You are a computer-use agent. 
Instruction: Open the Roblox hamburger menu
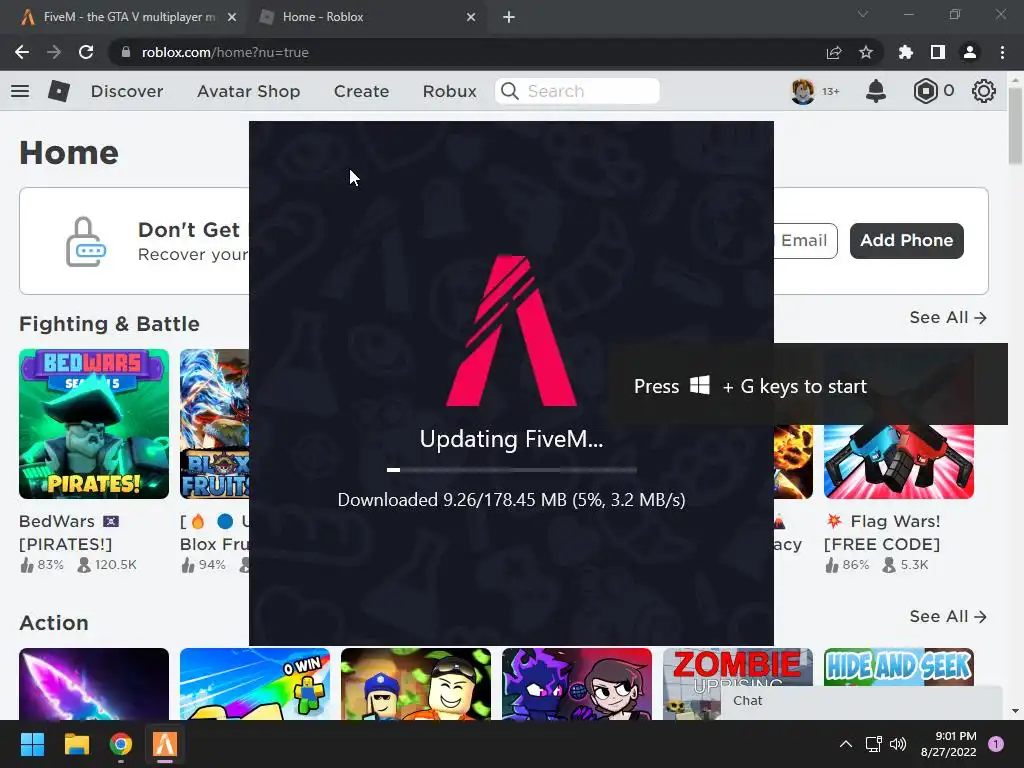pyautogui.click(x=20, y=91)
